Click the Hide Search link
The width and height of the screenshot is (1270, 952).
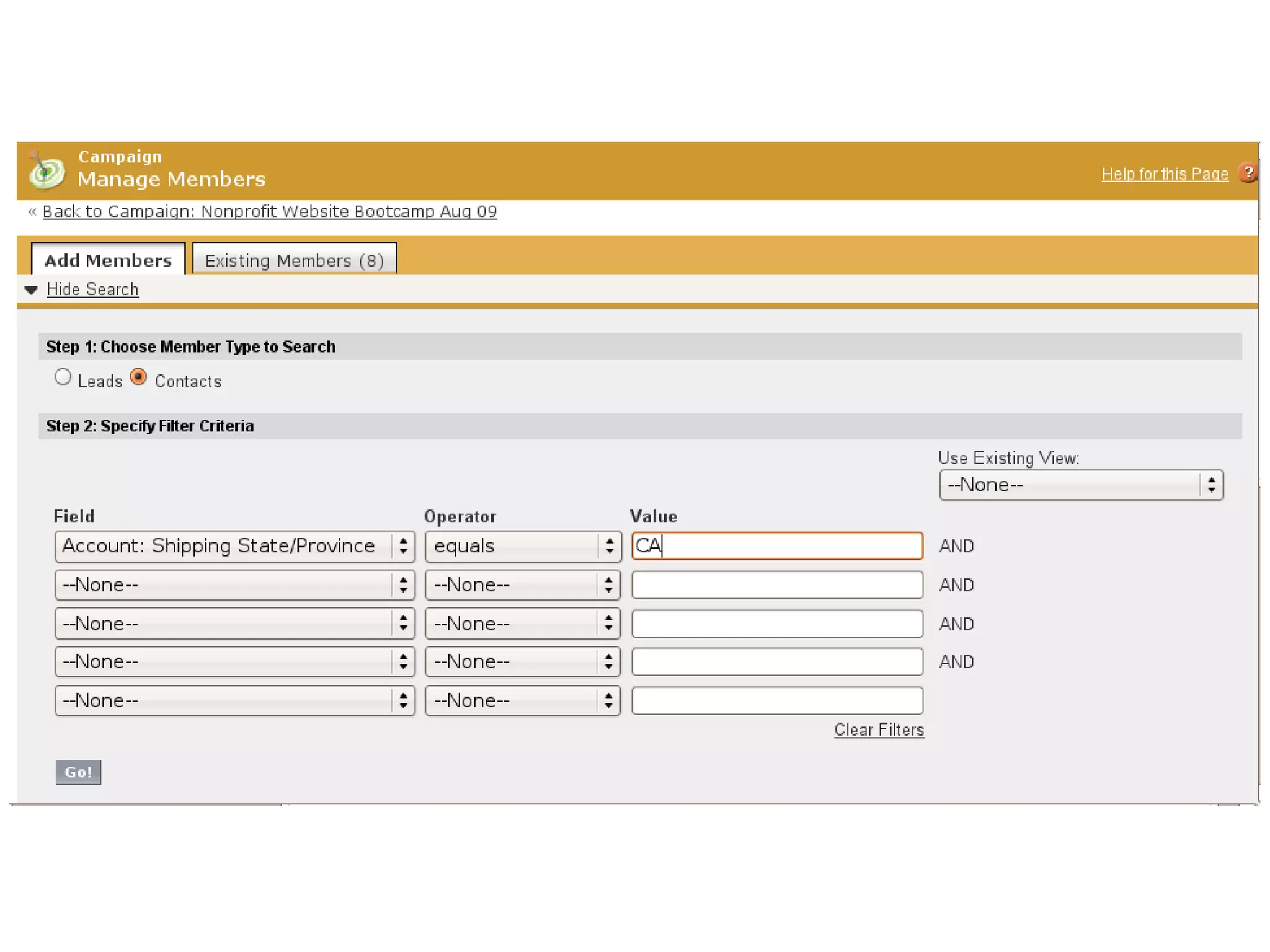[92, 289]
